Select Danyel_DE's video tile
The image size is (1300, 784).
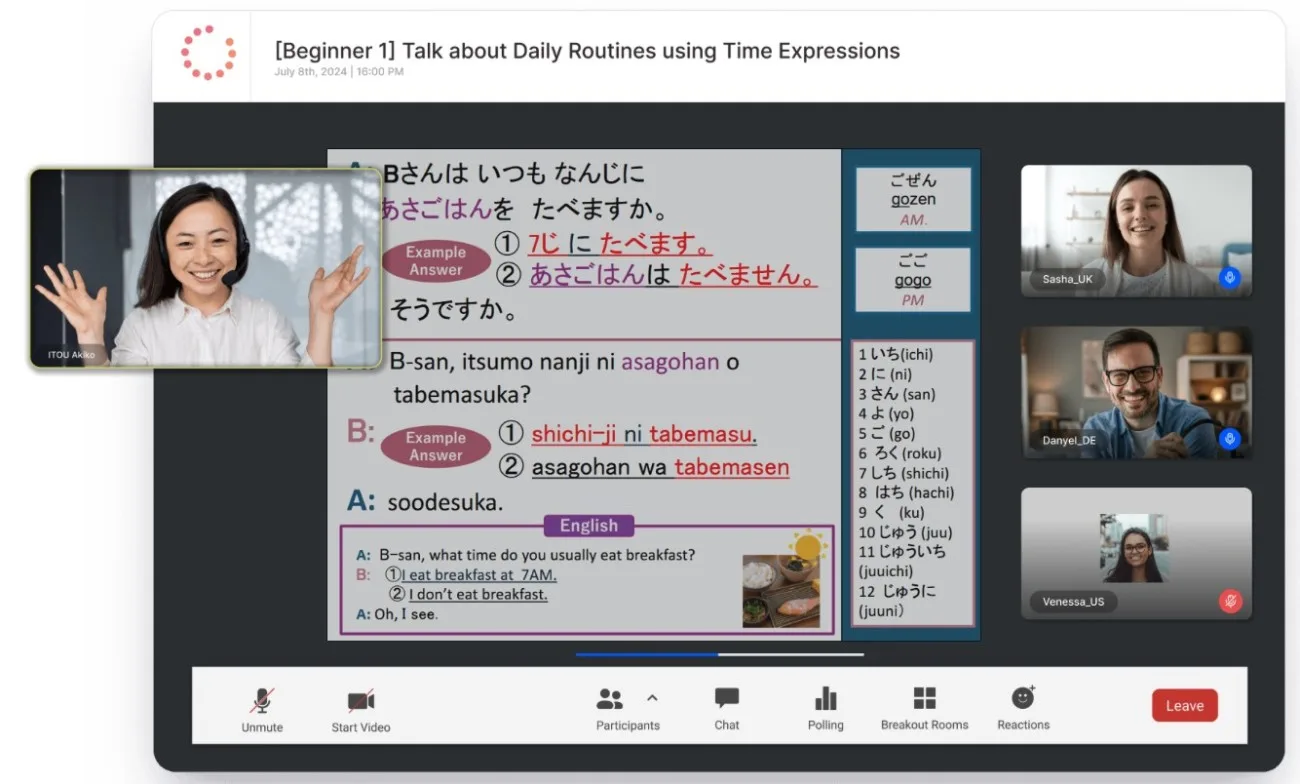tap(1135, 390)
